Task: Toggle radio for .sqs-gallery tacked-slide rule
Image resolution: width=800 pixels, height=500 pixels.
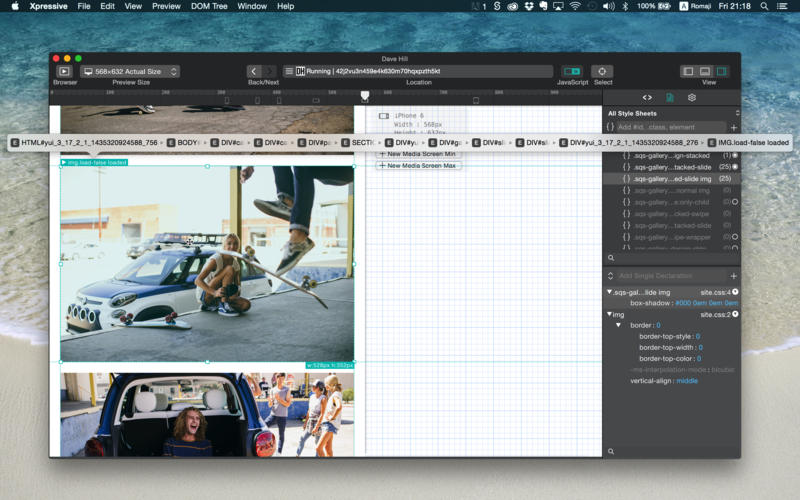Action: [x=735, y=167]
